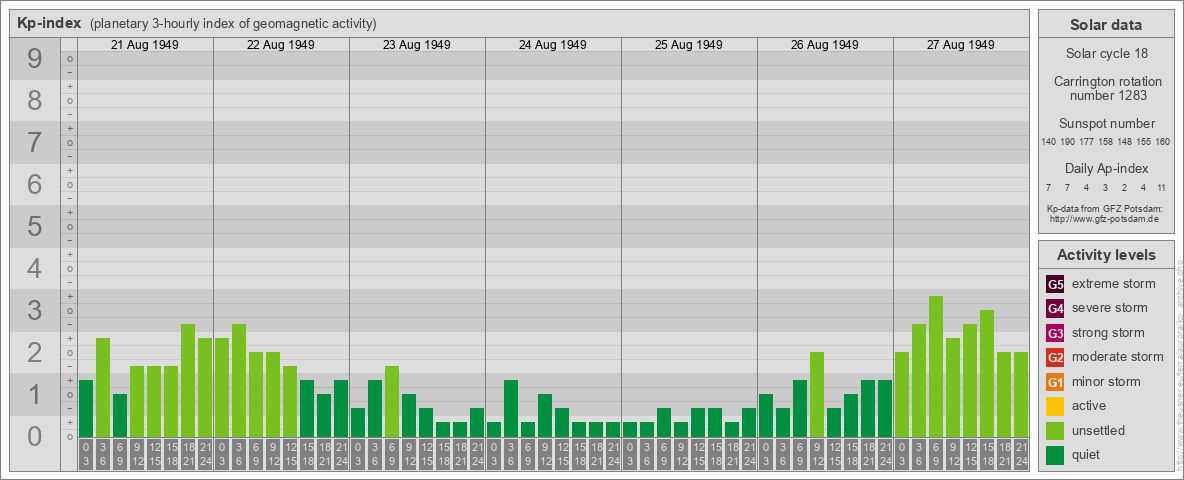Click the tallest bar on 27 Aug 6-9 hours
The width and height of the screenshot is (1184, 480).
click(936, 366)
